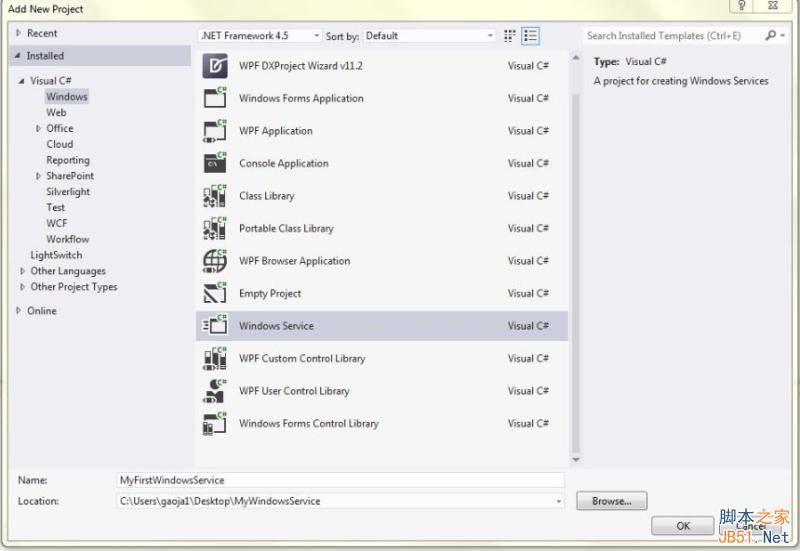Expand the Recent section

[18, 33]
